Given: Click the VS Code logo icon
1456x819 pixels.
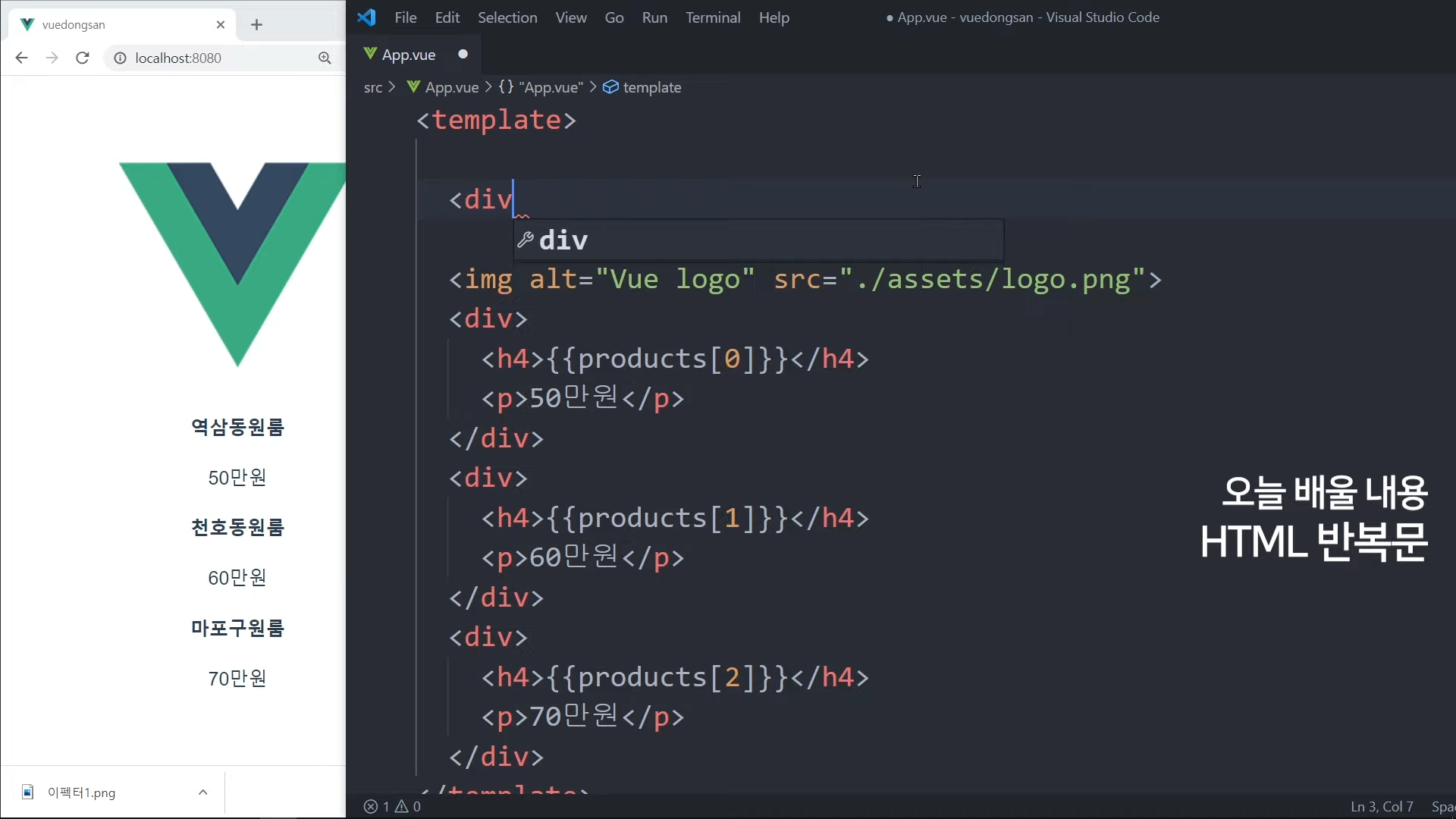Looking at the screenshot, I should pyautogui.click(x=367, y=17).
